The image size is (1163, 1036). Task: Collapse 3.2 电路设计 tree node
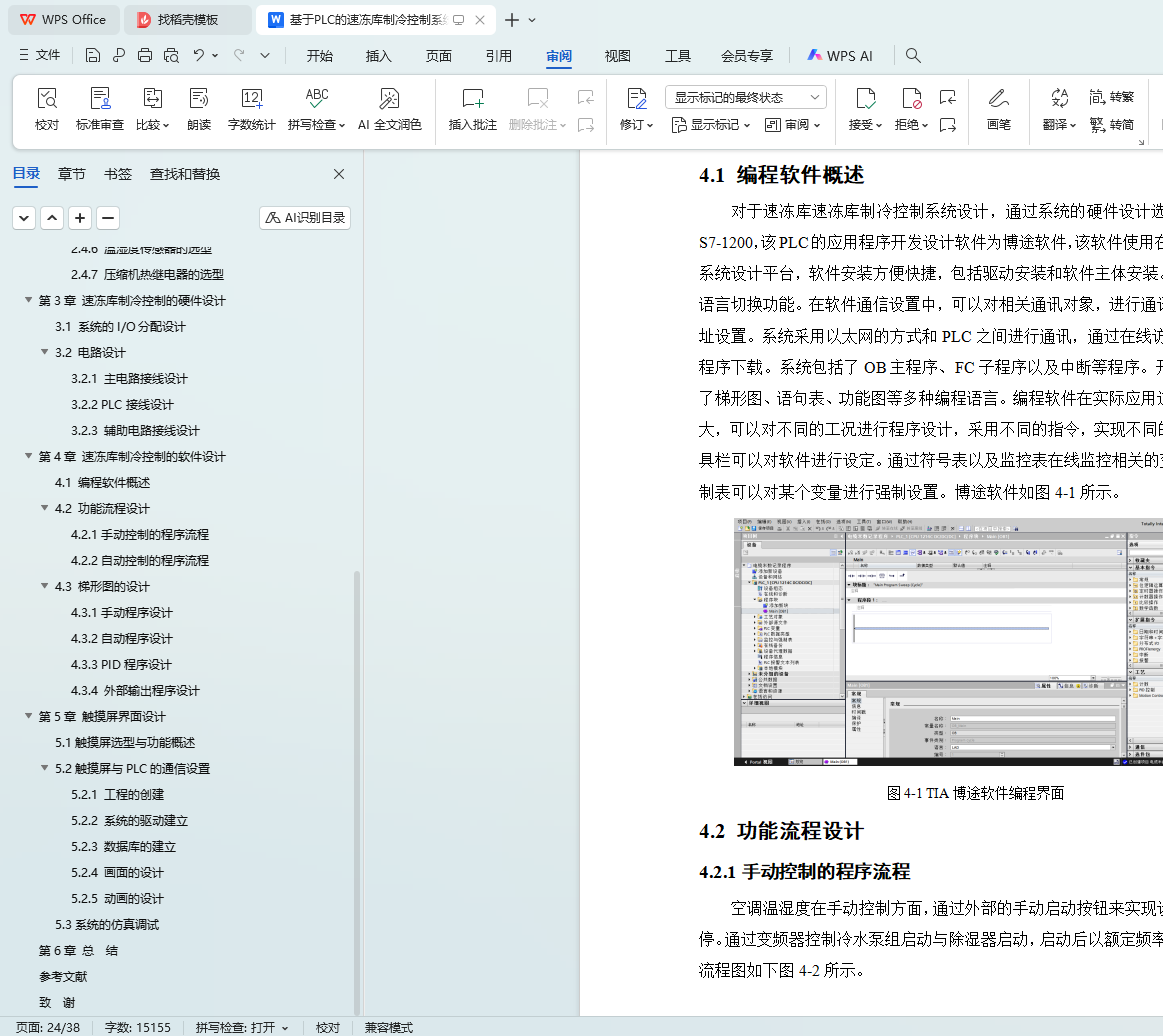(x=45, y=352)
